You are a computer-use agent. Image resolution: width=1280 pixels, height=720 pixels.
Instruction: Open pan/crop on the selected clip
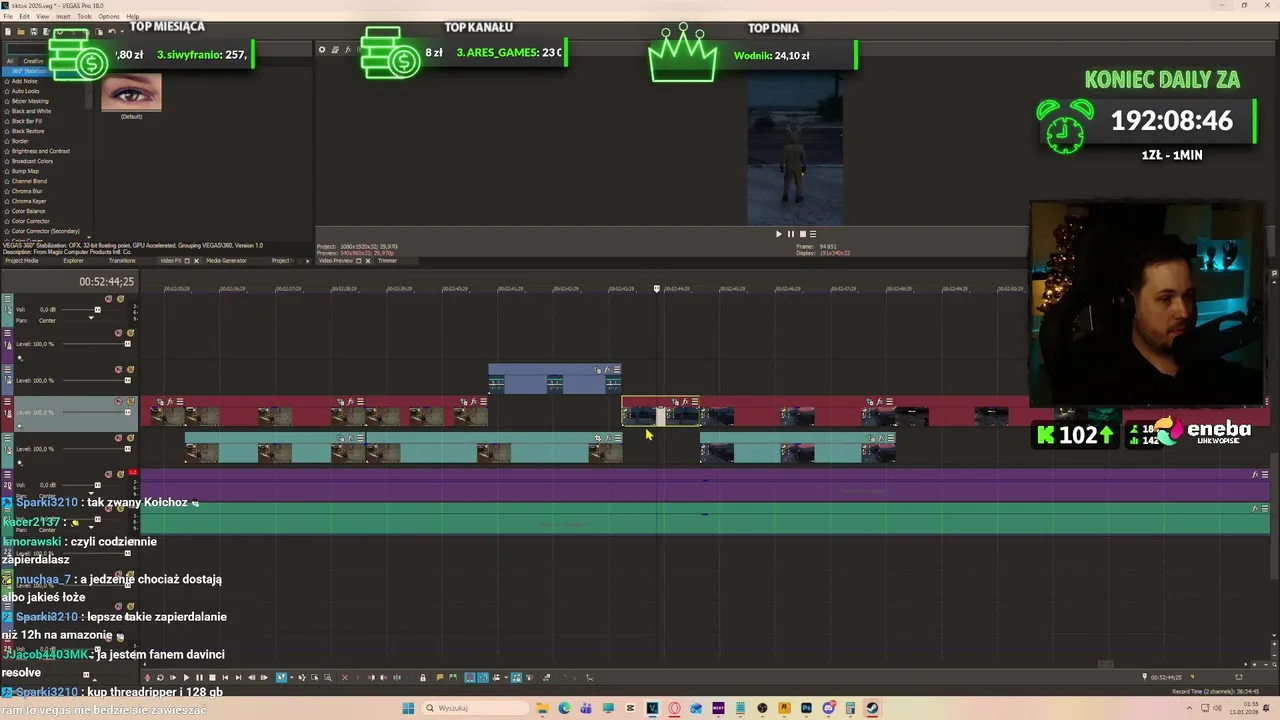(675, 401)
